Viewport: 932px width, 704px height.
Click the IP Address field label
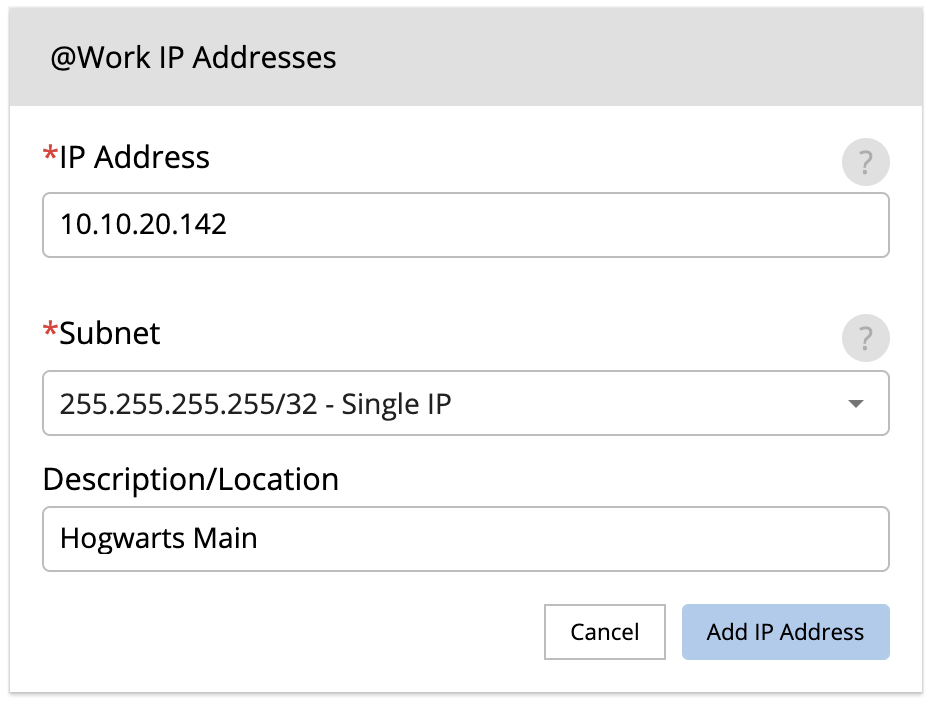click(134, 158)
